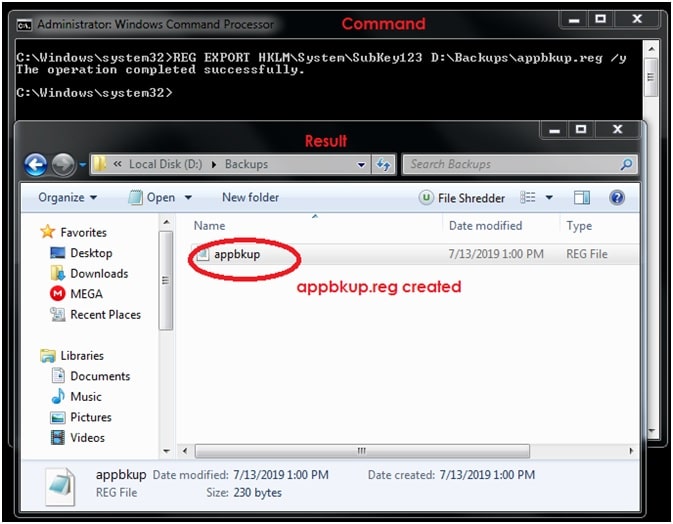This screenshot has height=524, width=673.
Task: Click the Music note icon
Action: point(58,397)
